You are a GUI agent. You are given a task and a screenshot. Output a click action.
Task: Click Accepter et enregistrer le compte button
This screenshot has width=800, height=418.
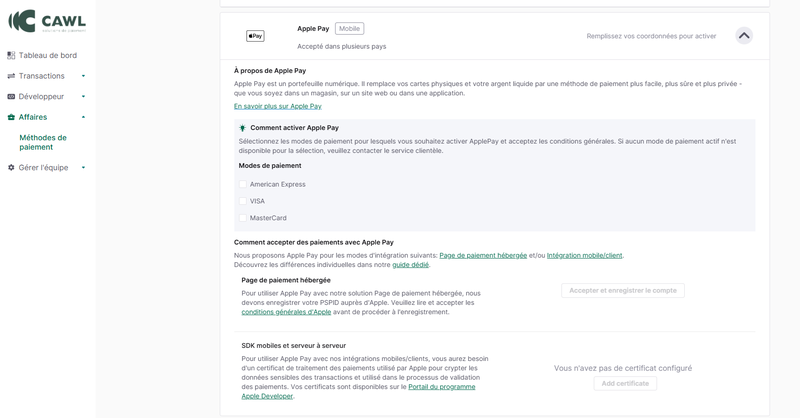click(622, 290)
